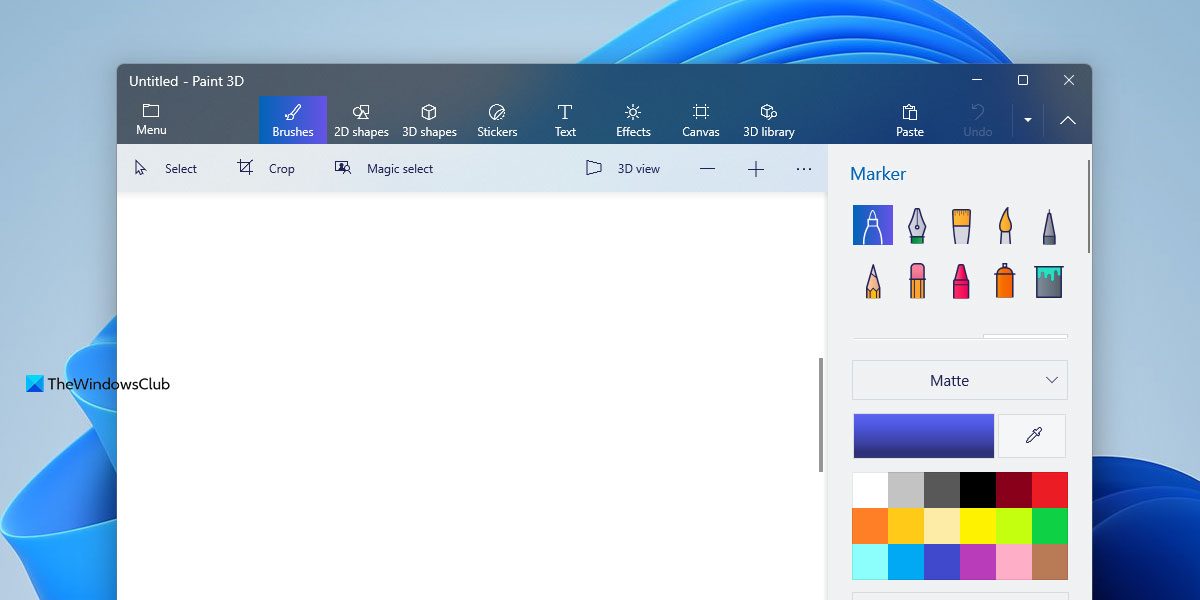Open the 3D library

[768, 118]
